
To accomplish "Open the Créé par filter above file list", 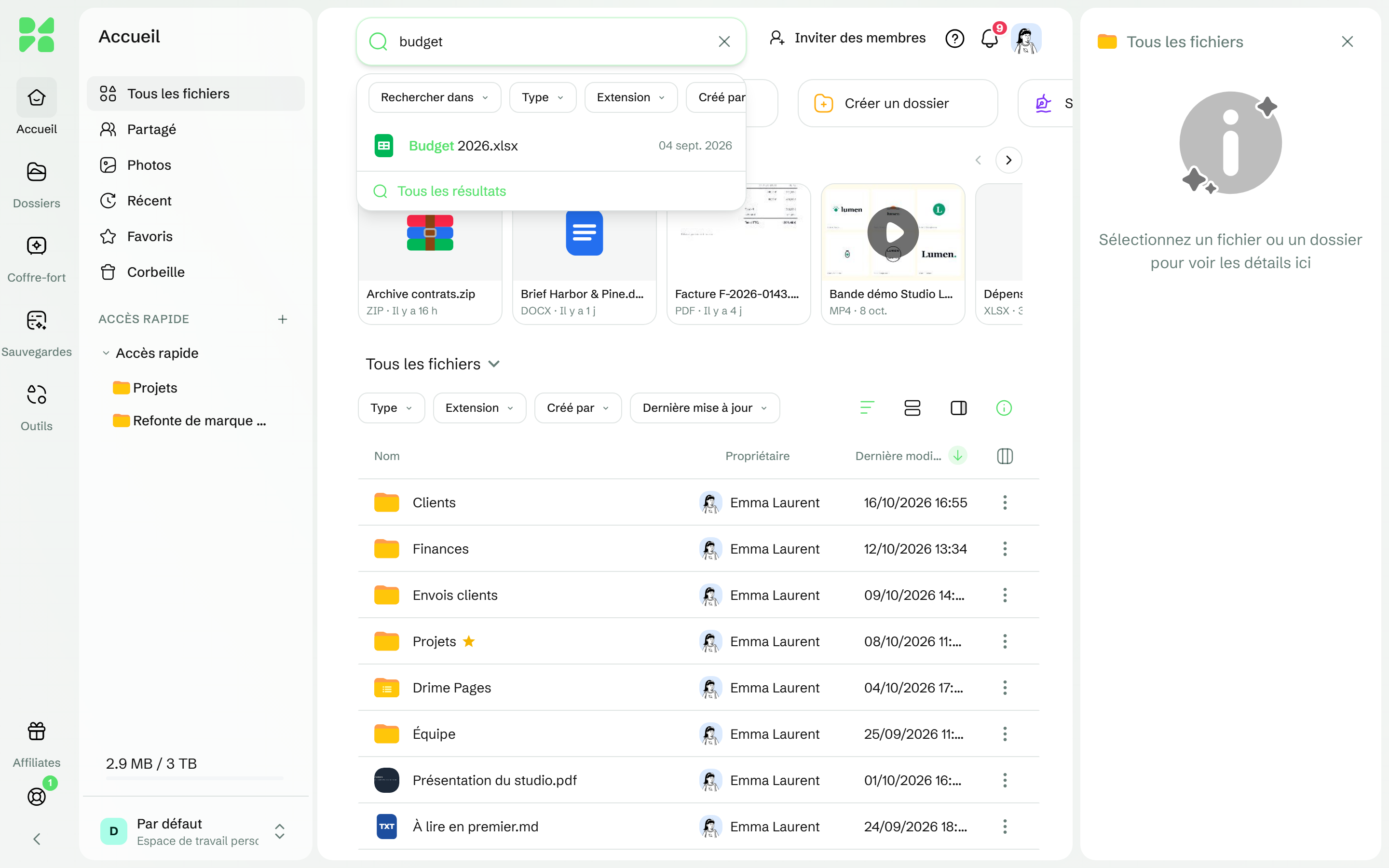I will (x=577, y=407).
